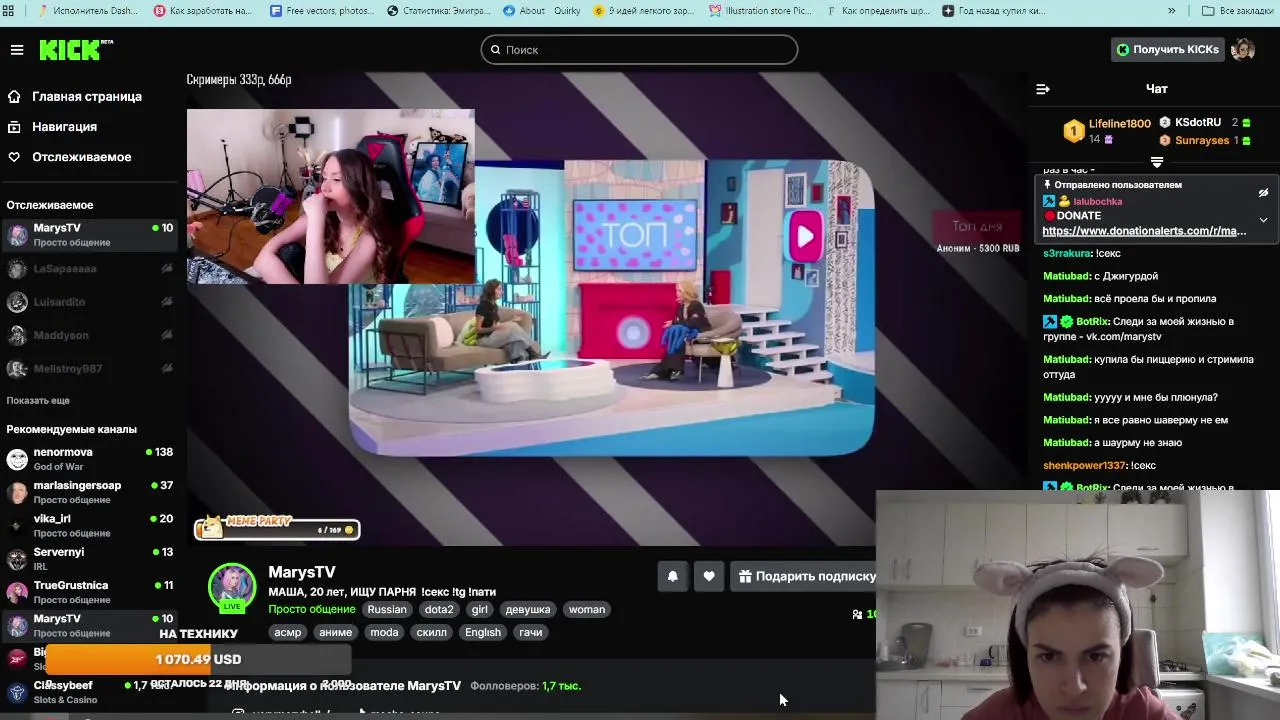This screenshot has width=1280, height=720.
Task: Open Sunrayses gifter profile
Action: pyautogui.click(x=1201, y=140)
